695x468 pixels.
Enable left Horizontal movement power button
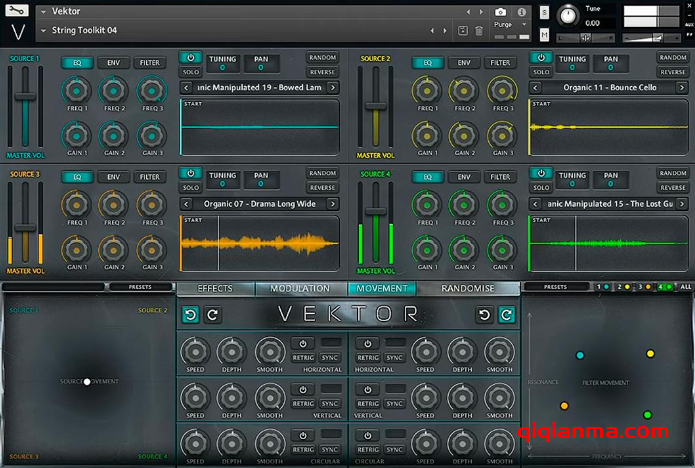[305, 343]
